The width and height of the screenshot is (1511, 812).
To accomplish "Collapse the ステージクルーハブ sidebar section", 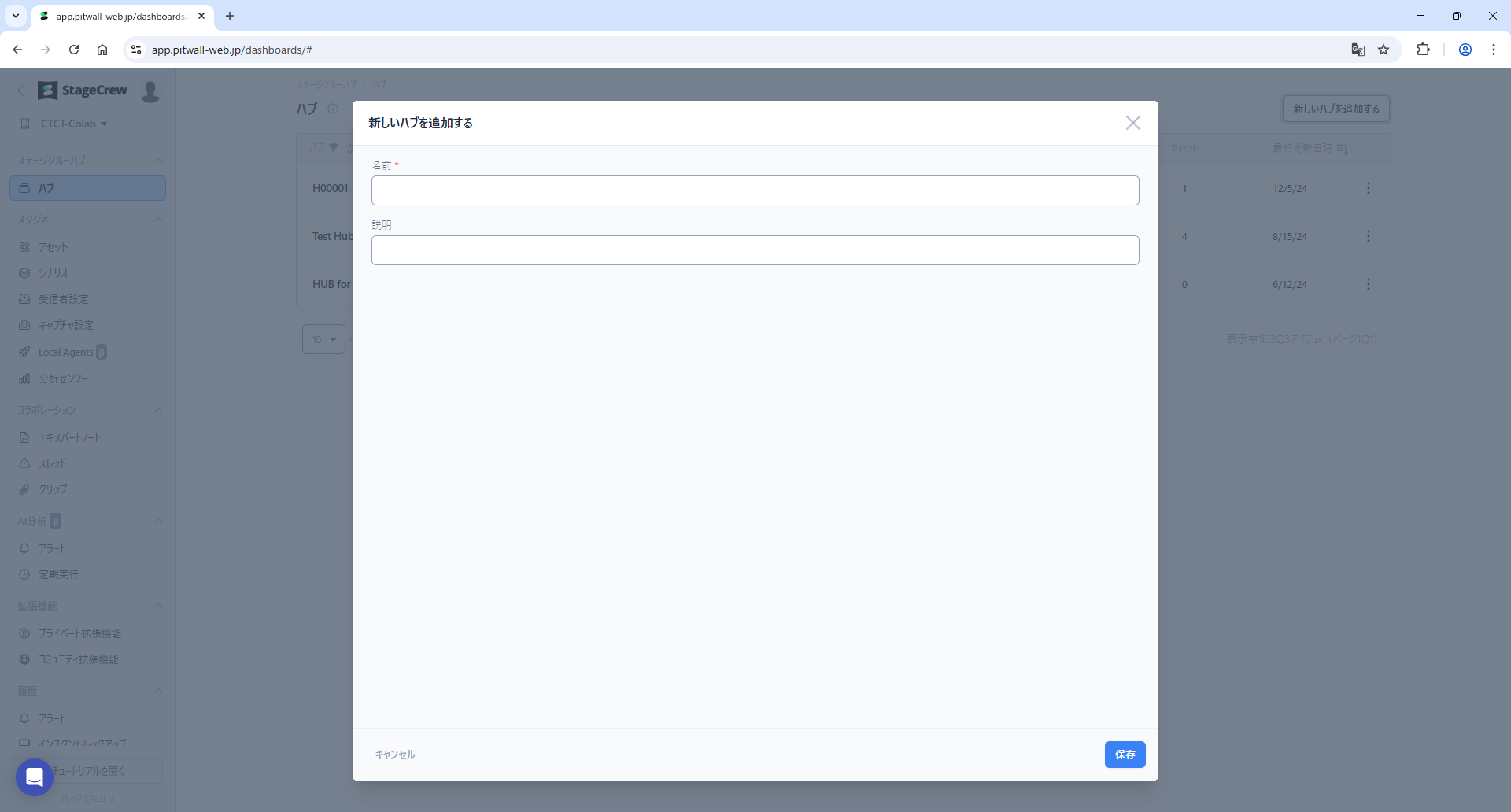I will pos(158,161).
